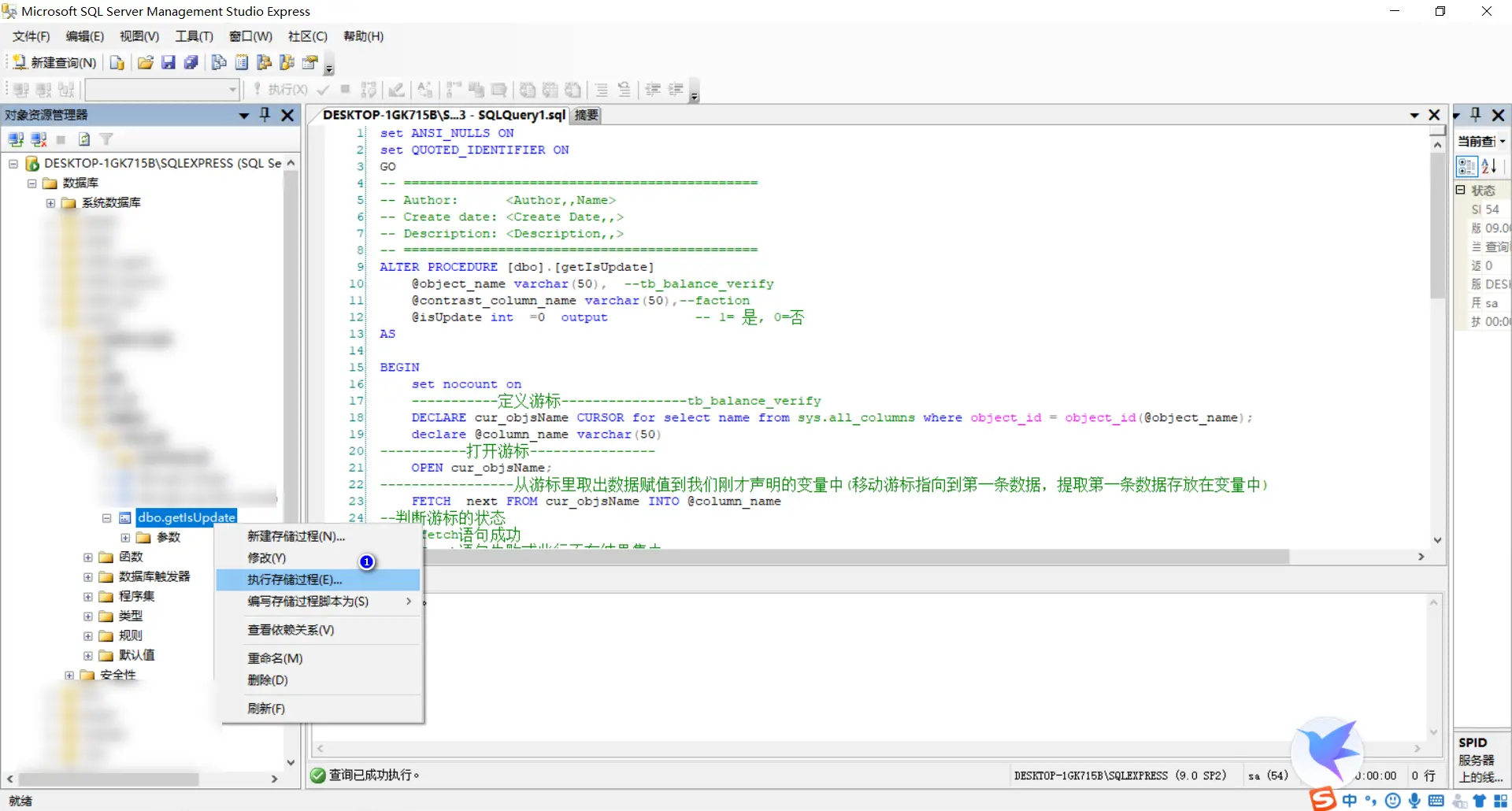This screenshot has height=811, width=1512.
Task: Choose 修改(Y) from the context menu
Action: coord(320,557)
